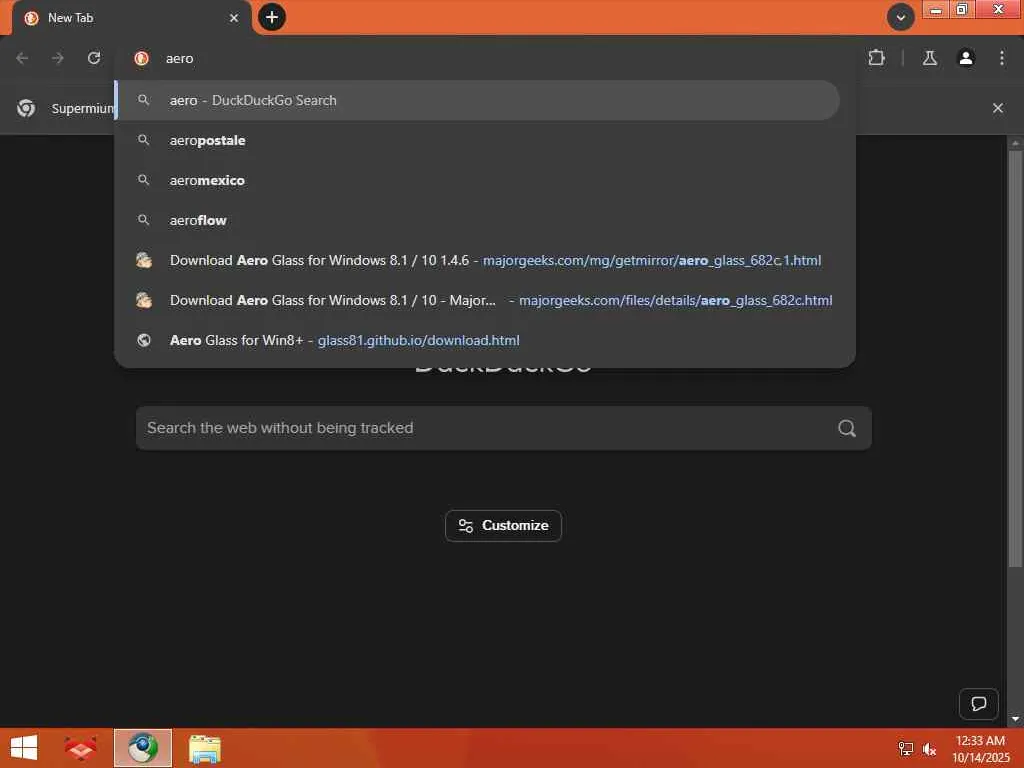
Task: Go forward with the forward arrow
Action: click(58, 58)
